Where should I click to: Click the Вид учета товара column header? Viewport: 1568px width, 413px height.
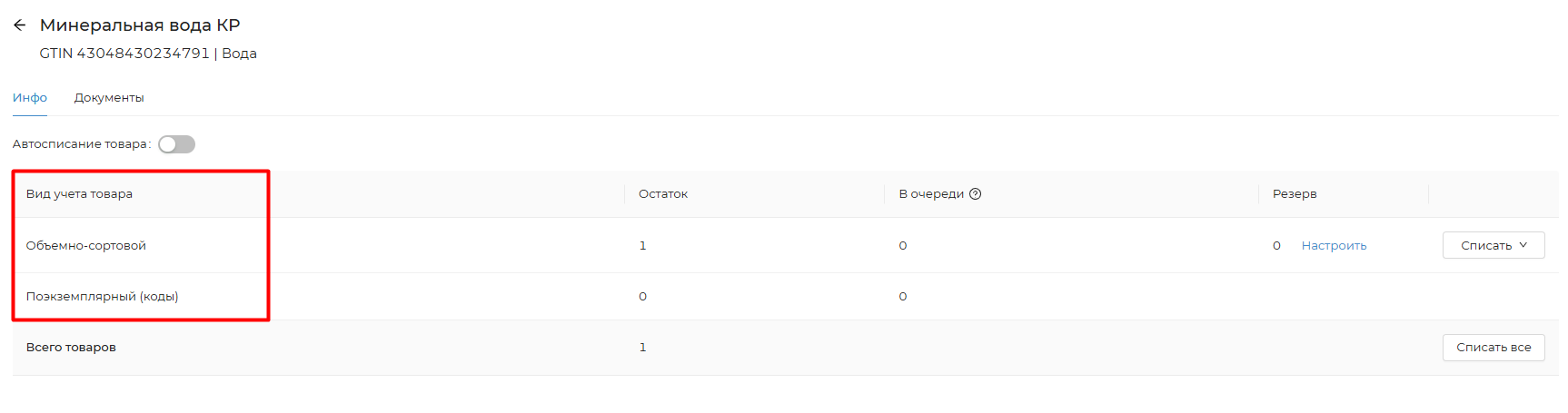pyautogui.click(x=79, y=194)
